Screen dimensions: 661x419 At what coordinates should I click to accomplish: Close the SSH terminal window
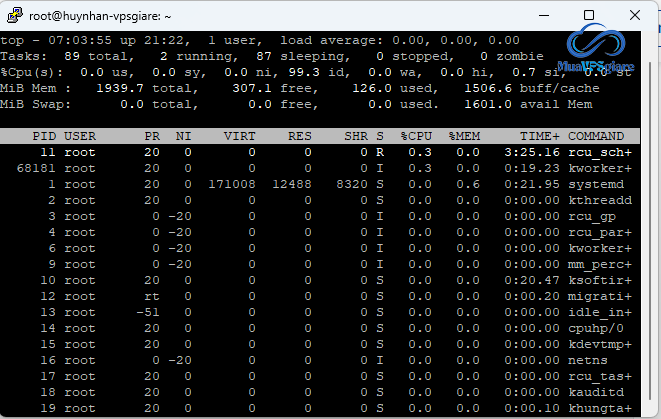634,15
